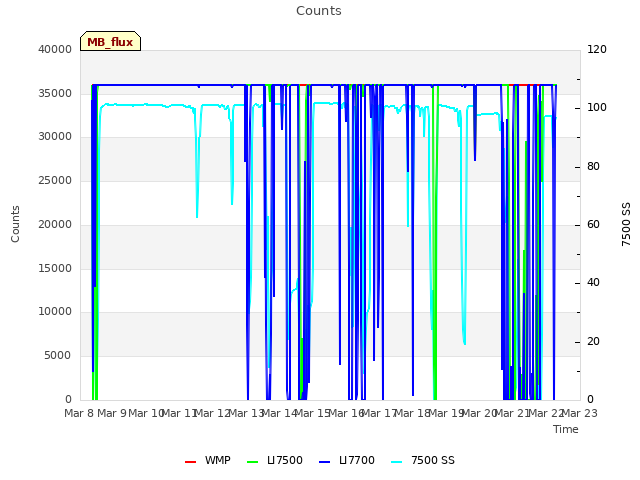
Task: Click the Mar 18 date tick
Action: (412, 413)
